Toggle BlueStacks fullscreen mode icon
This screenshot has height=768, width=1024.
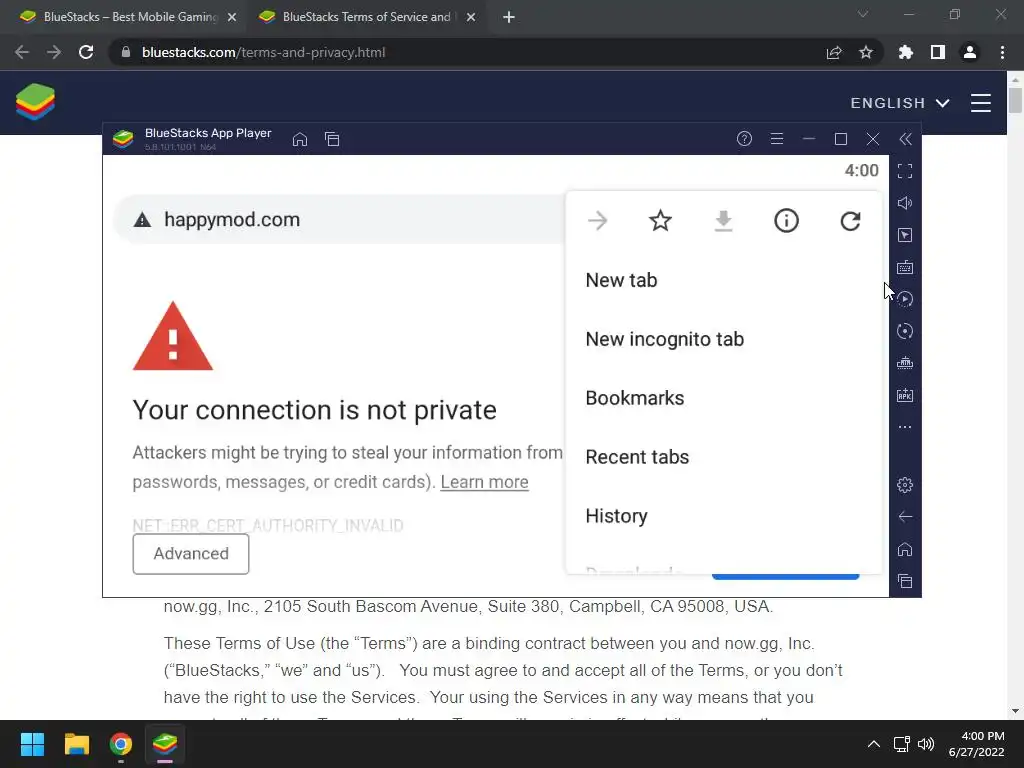905,171
